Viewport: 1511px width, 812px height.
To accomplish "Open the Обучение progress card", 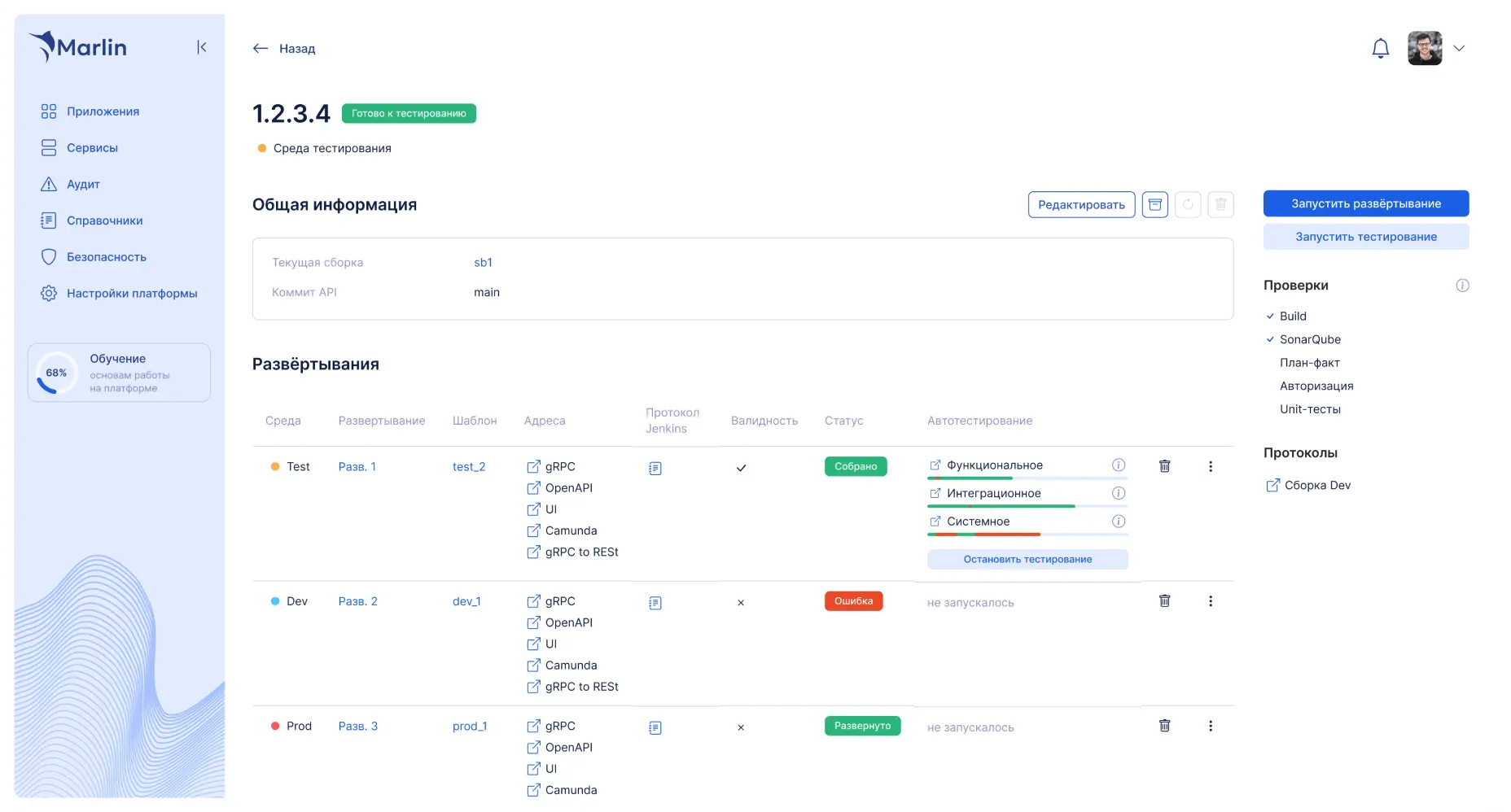I will pyautogui.click(x=119, y=373).
